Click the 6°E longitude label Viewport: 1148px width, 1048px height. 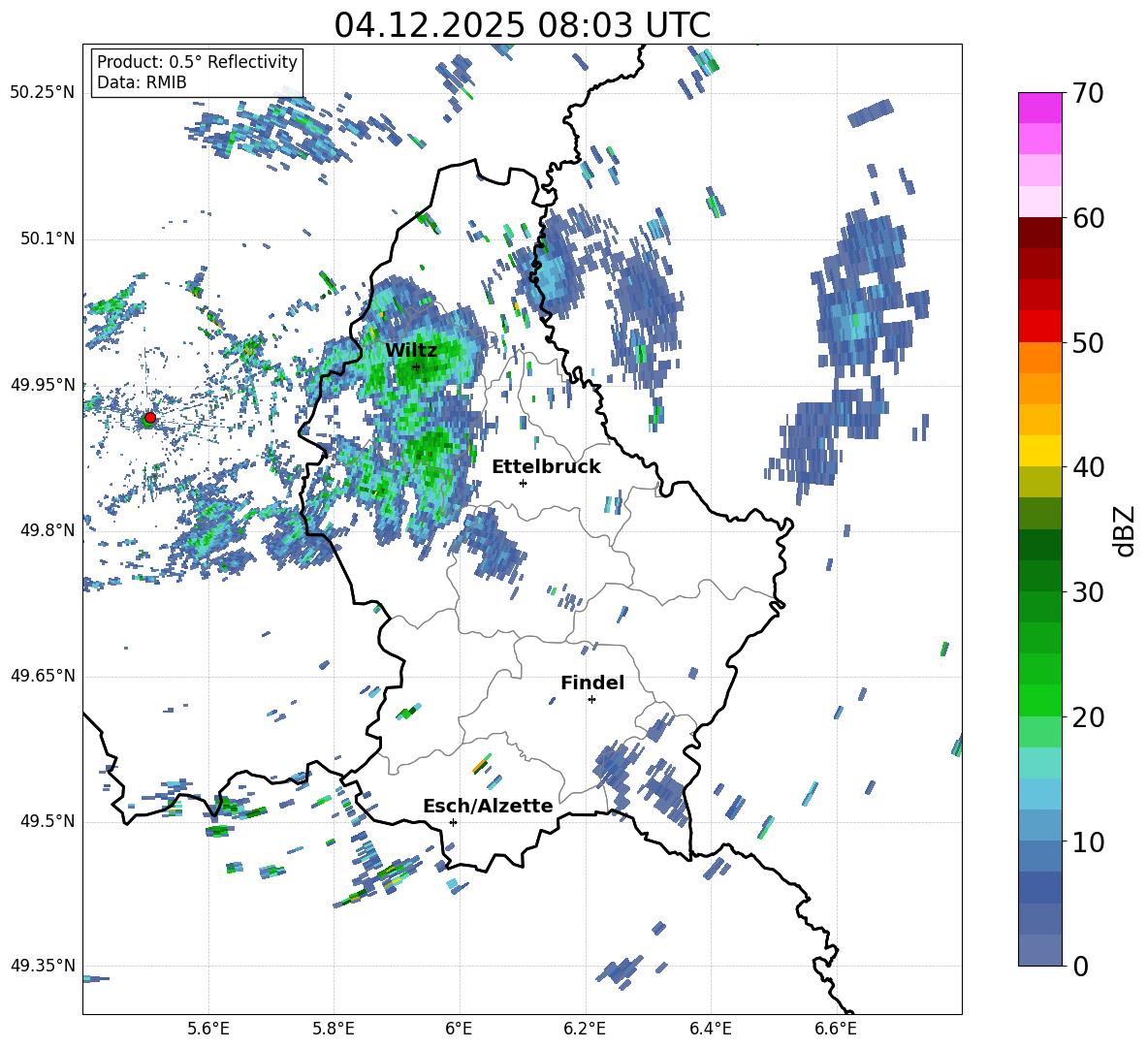459,1029
